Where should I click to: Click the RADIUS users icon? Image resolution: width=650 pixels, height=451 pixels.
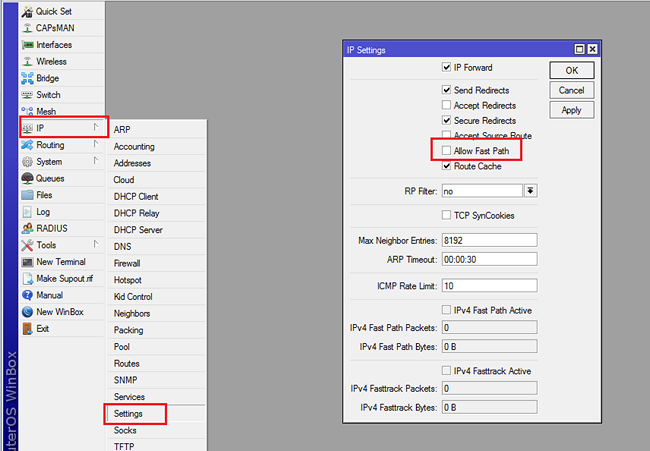[x=27, y=228]
